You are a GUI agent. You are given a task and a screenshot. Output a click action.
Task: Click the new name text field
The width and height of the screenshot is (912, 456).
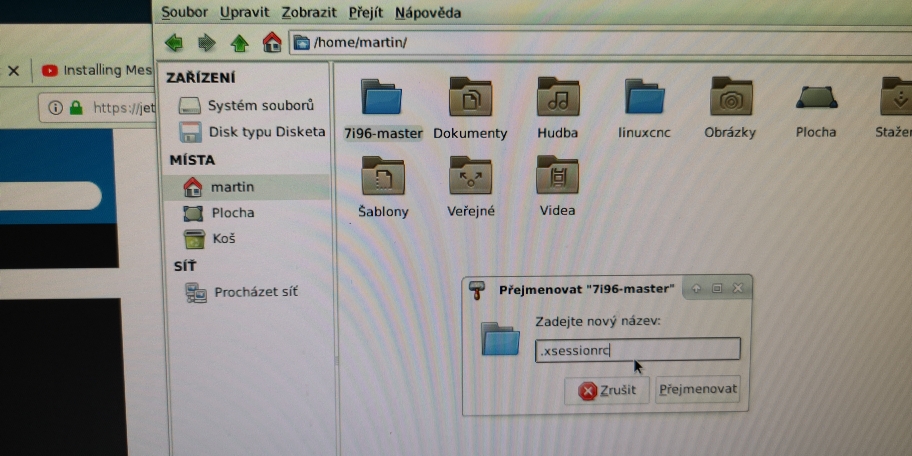[637, 350]
